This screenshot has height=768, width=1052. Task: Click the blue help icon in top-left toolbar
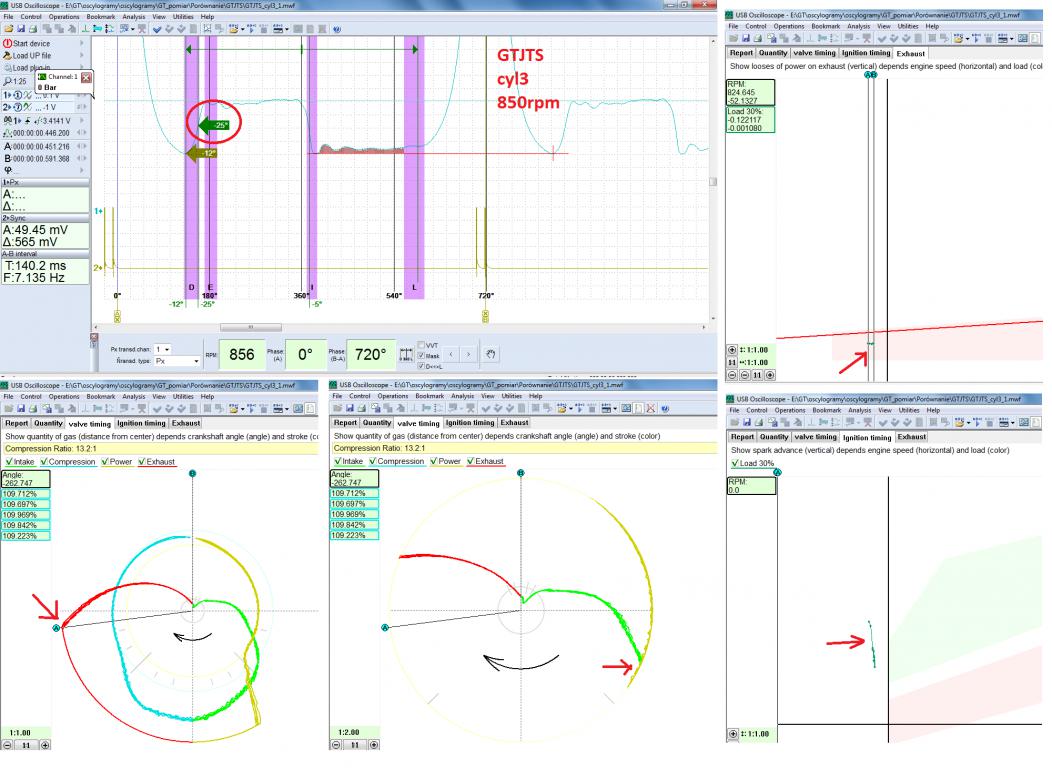click(337, 29)
